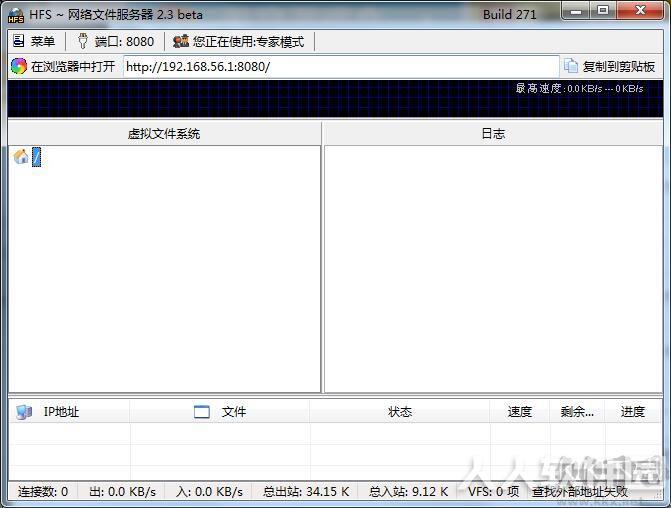Click 出: 0.0 KB/s status entry
Screen dimensions: 671x508
tap(122, 491)
